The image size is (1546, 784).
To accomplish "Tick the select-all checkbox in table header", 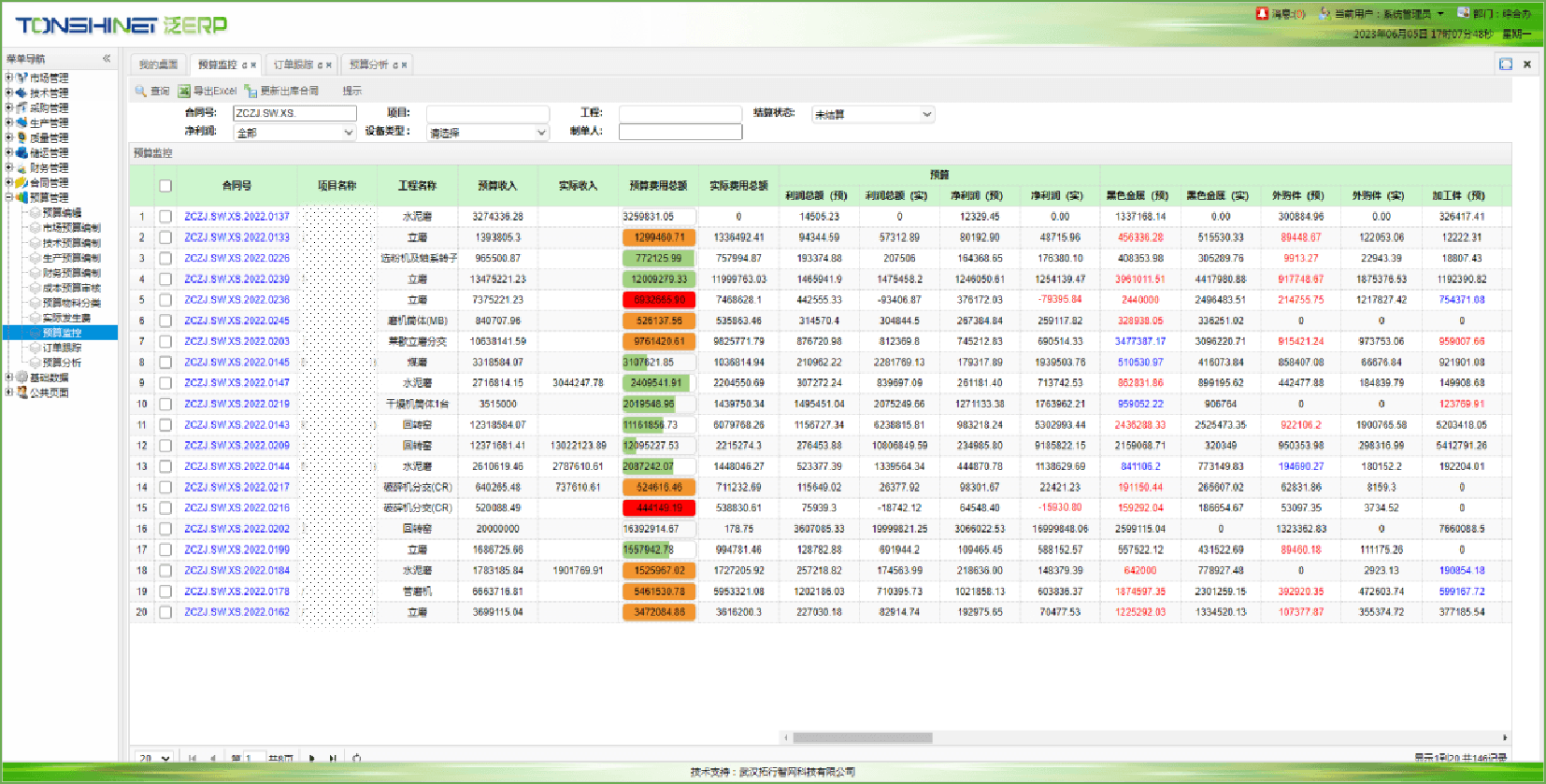I will tap(165, 186).
